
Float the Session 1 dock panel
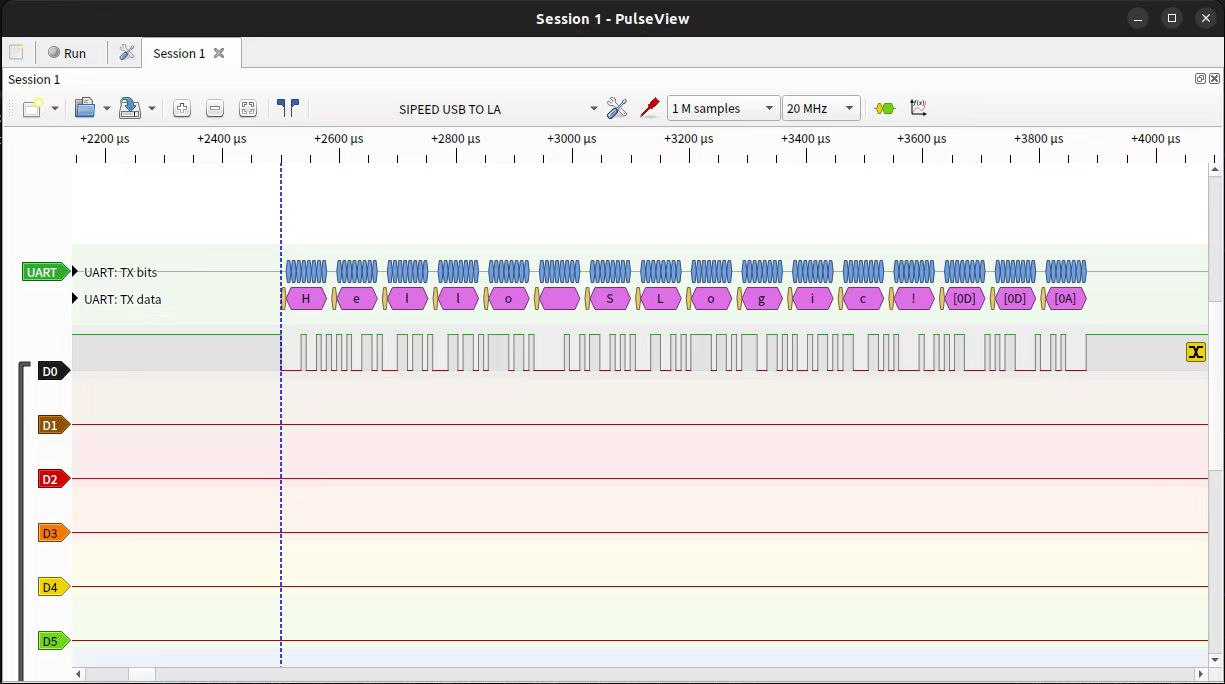[1200, 79]
